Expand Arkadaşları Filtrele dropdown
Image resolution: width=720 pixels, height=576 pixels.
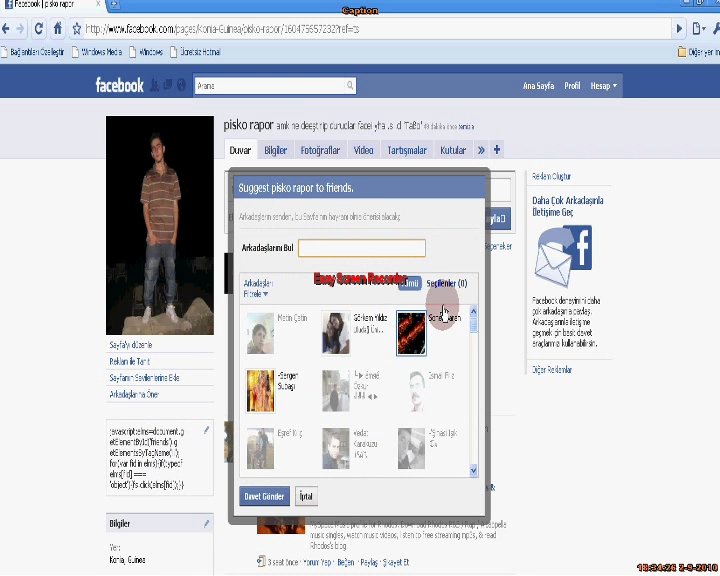[x=257, y=288]
